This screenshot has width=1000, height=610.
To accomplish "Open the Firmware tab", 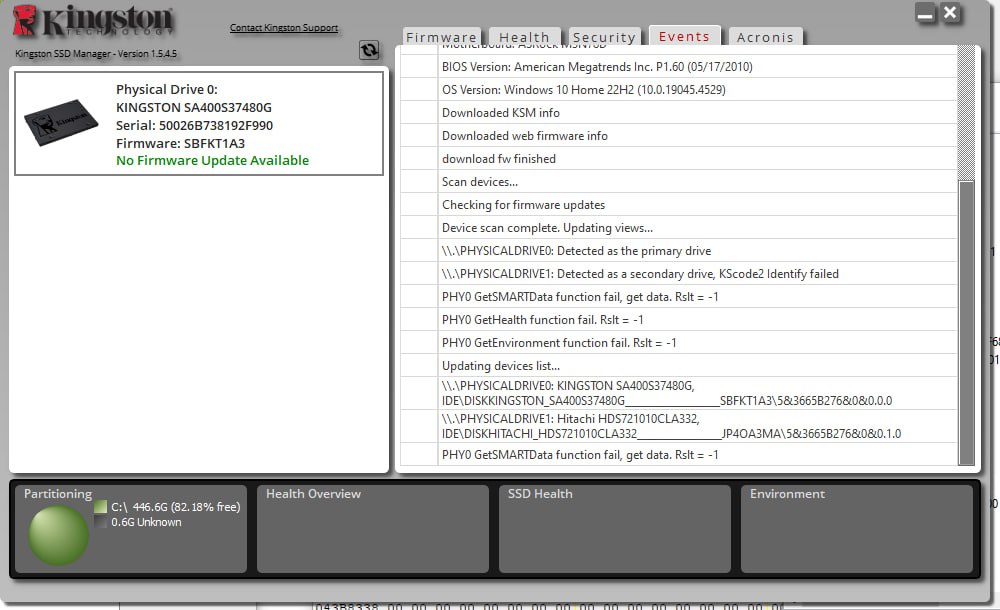I will [x=441, y=37].
